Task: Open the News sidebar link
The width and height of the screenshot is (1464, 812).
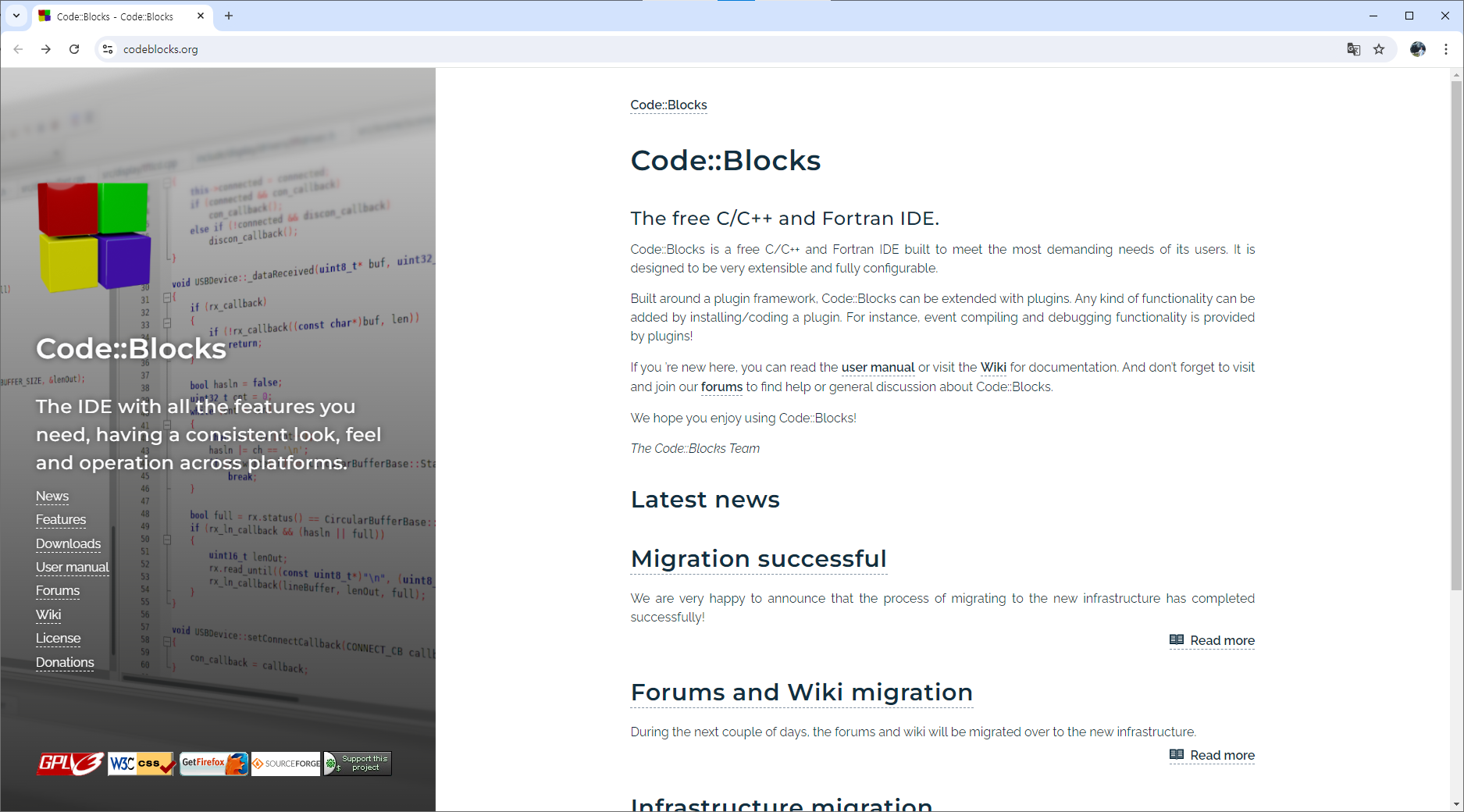Action: coord(52,497)
